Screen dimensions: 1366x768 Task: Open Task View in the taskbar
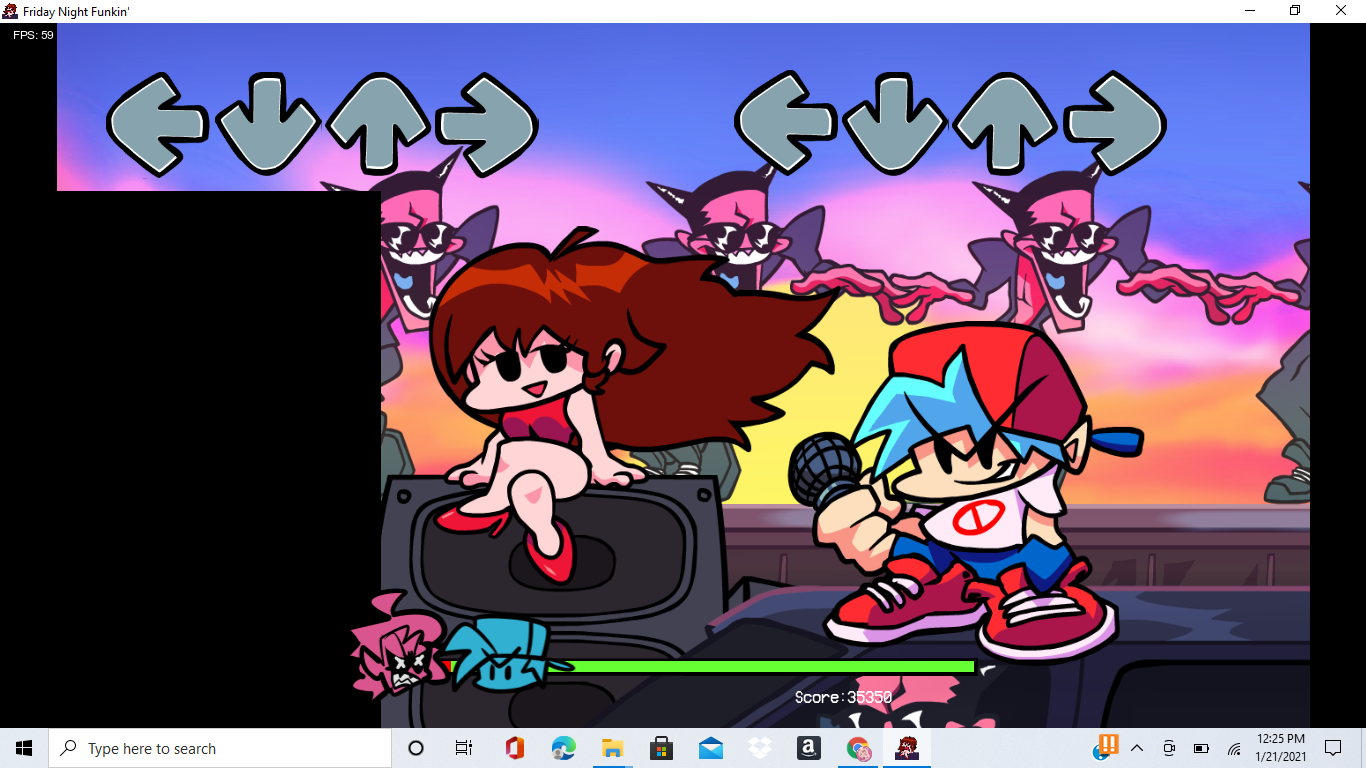[464, 748]
